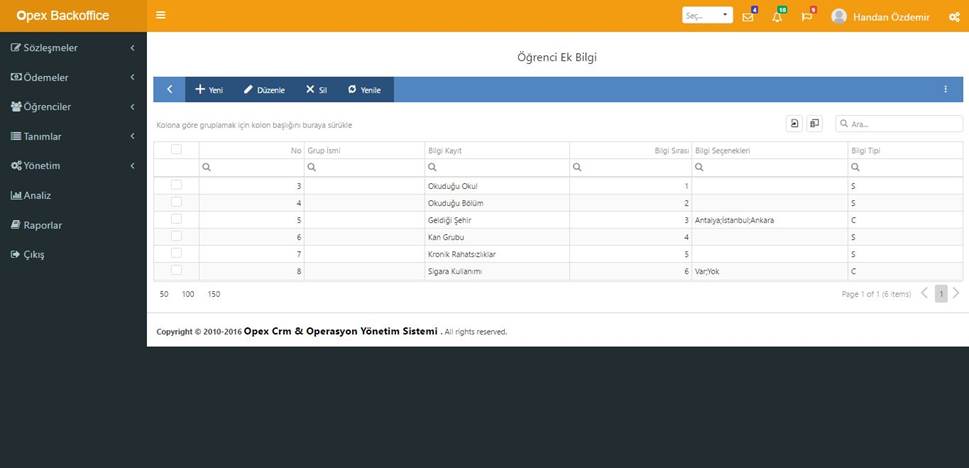The width and height of the screenshot is (969, 468).
Task: Check the row for Kan Grubu
Action: point(177,236)
